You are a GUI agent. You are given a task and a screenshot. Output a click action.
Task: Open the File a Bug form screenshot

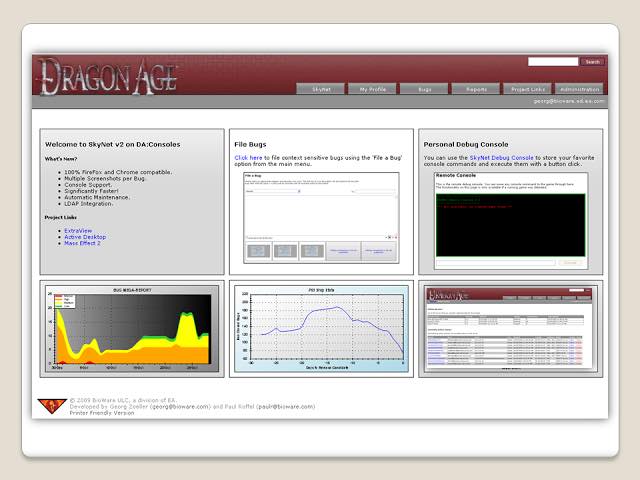click(321, 218)
